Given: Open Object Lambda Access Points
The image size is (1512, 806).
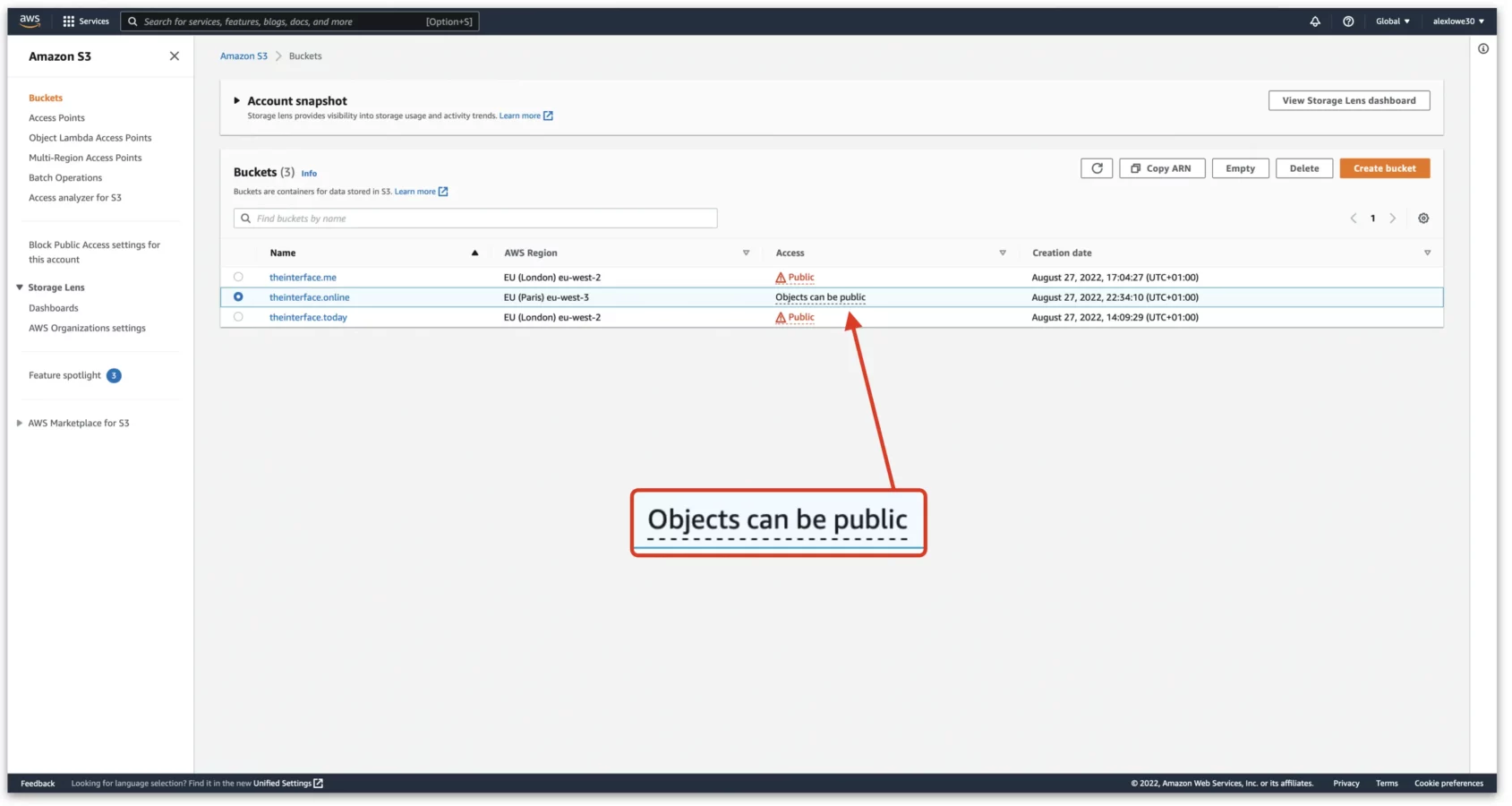Looking at the screenshot, I should (90, 138).
